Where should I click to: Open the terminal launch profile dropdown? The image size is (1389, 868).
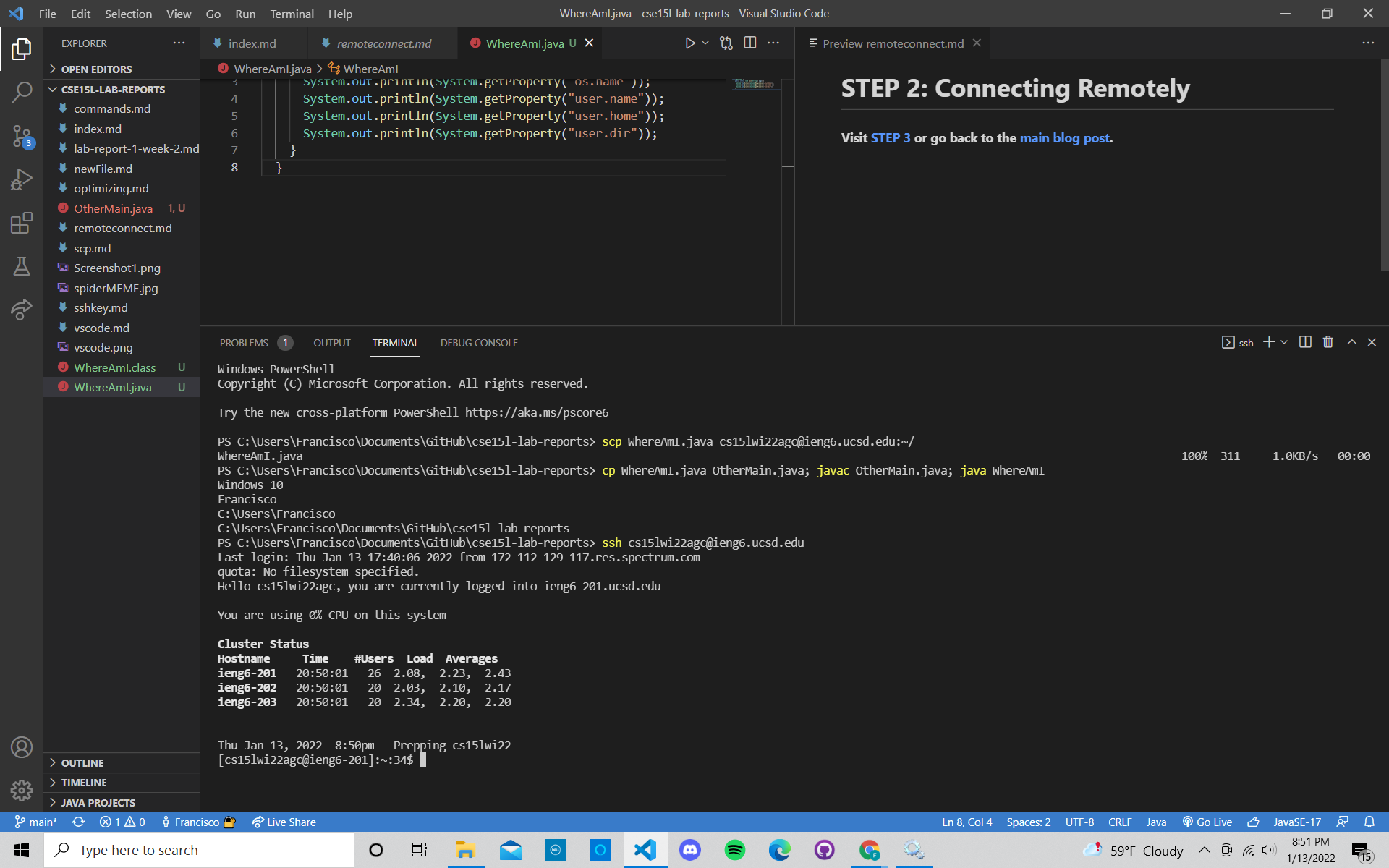click(1284, 342)
